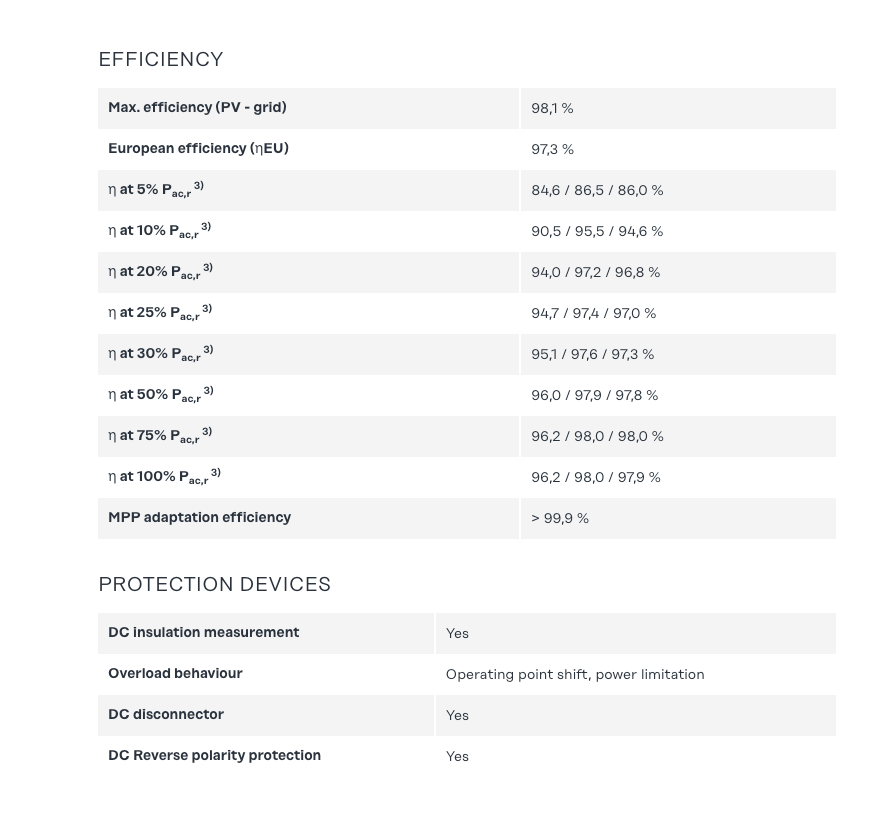Select the DC insulation measurement label
878x813 pixels.
tap(203, 633)
